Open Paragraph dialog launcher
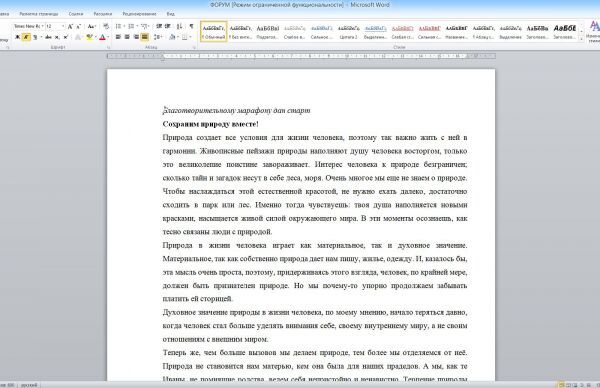The image size is (600, 388). pos(194,47)
